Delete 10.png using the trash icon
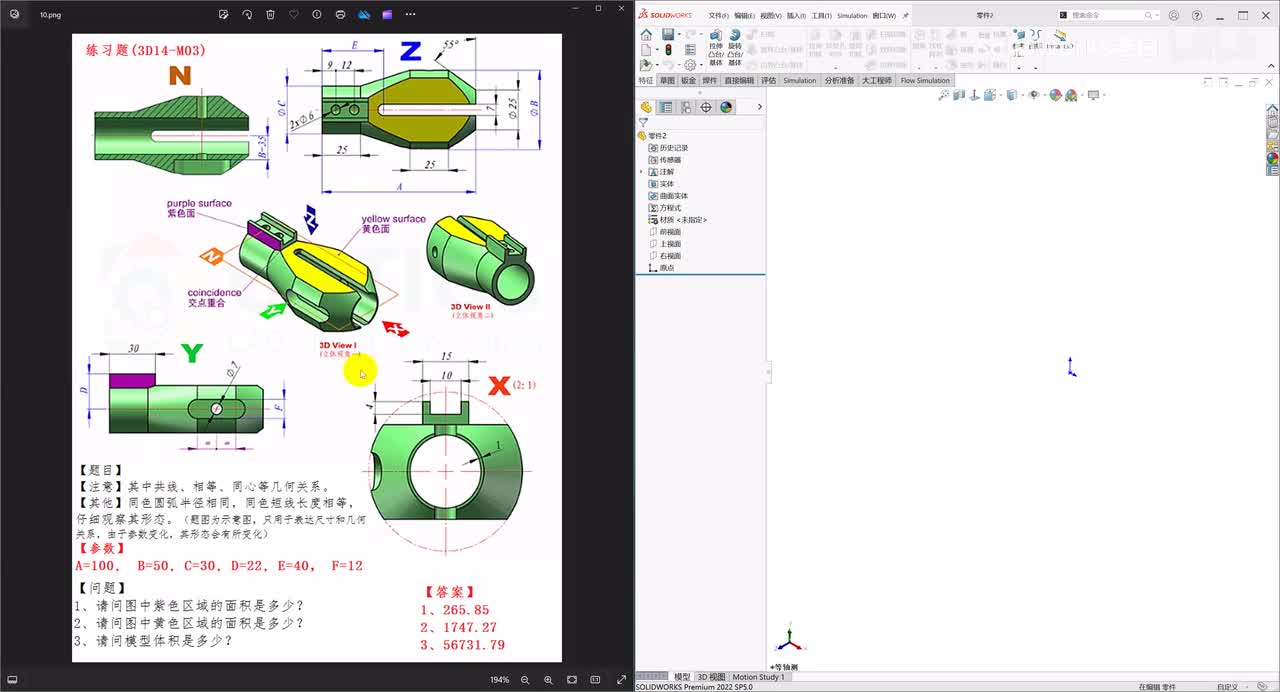 click(x=270, y=15)
